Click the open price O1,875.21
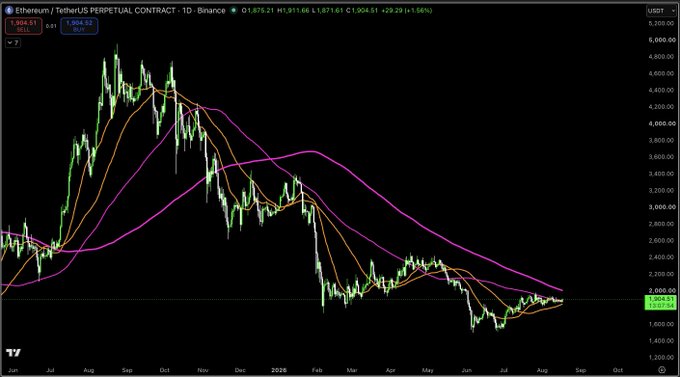 pos(258,10)
